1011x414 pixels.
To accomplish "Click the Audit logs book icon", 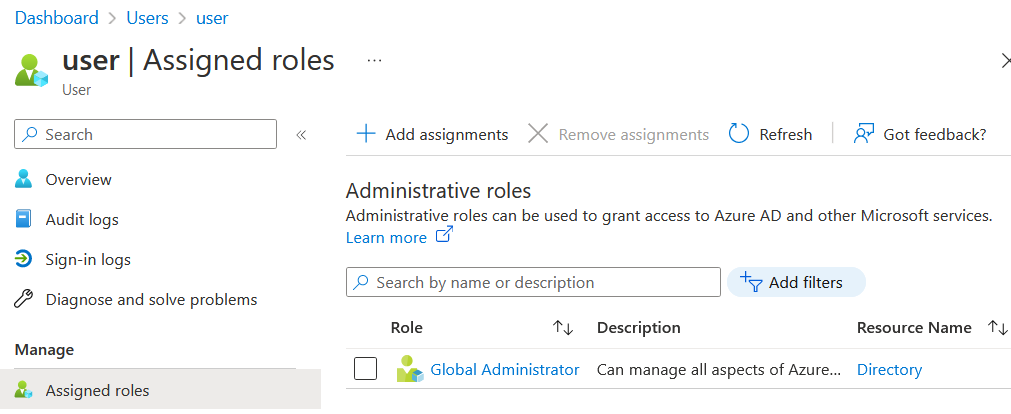I will coord(23,219).
